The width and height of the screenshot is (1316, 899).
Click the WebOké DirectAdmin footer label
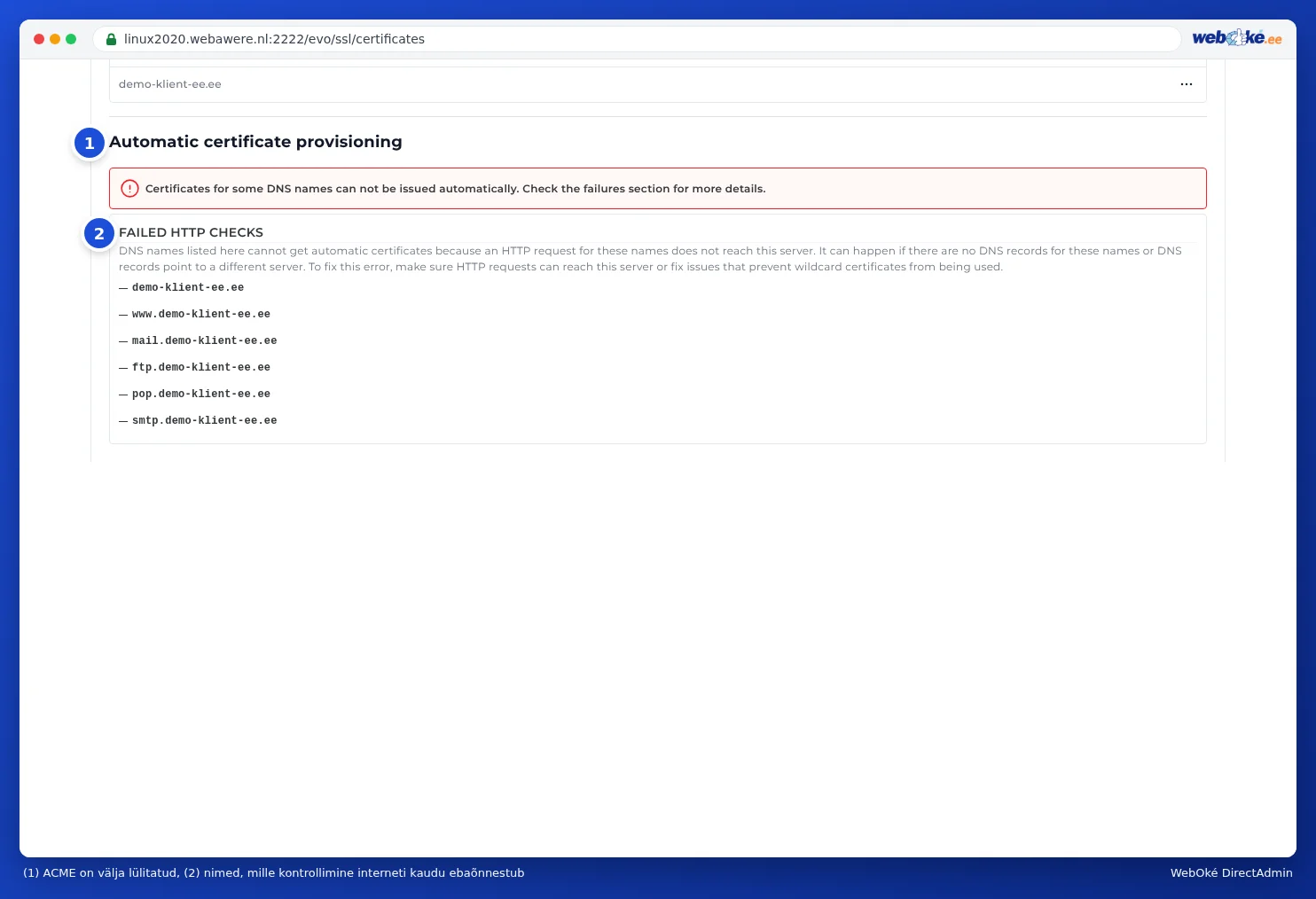pos(1231,872)
